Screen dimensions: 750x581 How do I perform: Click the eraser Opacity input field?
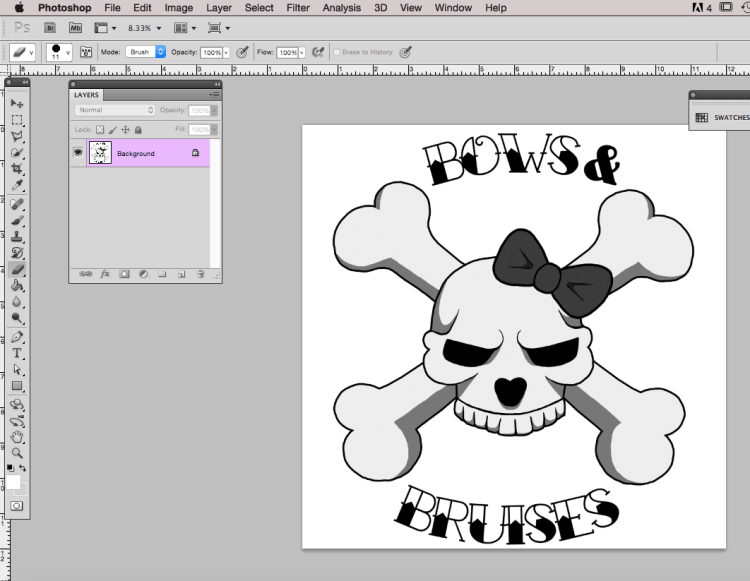pos(211,53)
